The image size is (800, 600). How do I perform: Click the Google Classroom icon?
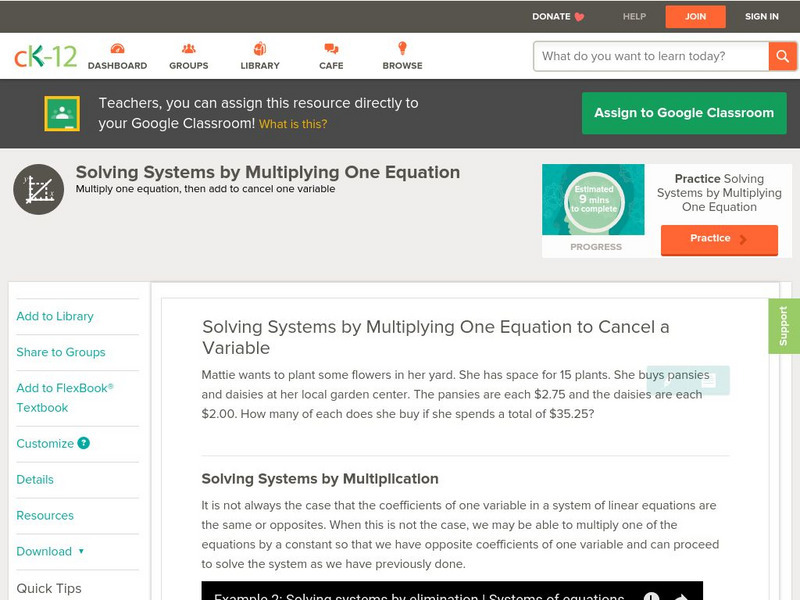(x=62, y=113)
